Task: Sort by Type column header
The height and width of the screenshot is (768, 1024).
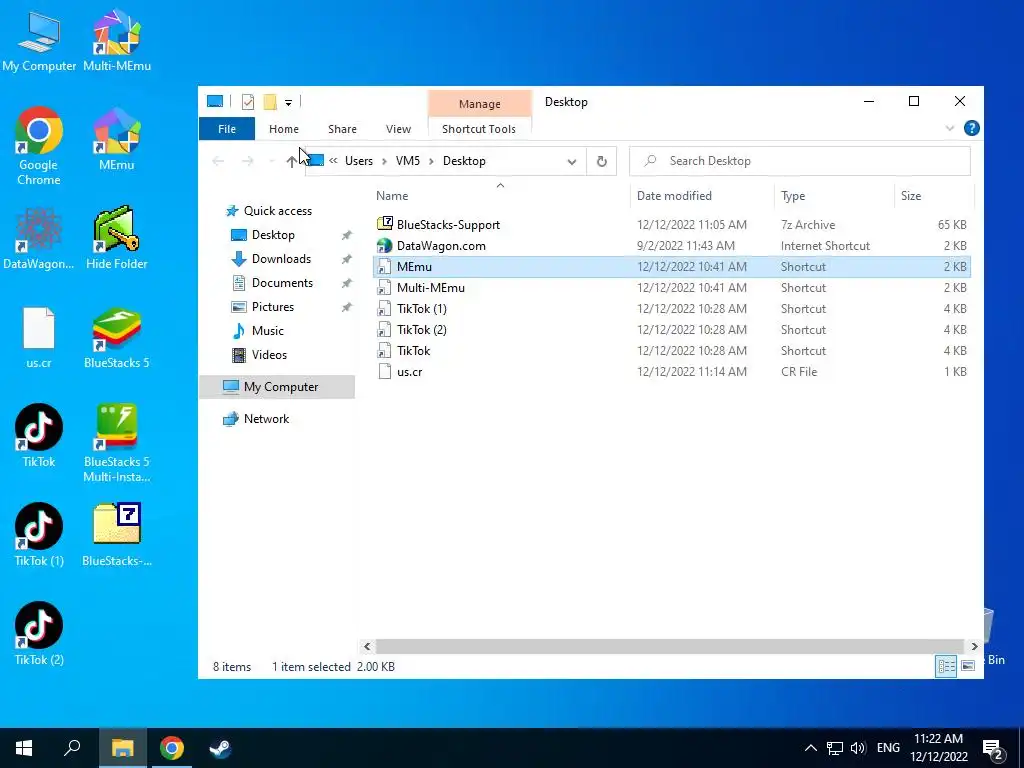Action: pos(834,195)
